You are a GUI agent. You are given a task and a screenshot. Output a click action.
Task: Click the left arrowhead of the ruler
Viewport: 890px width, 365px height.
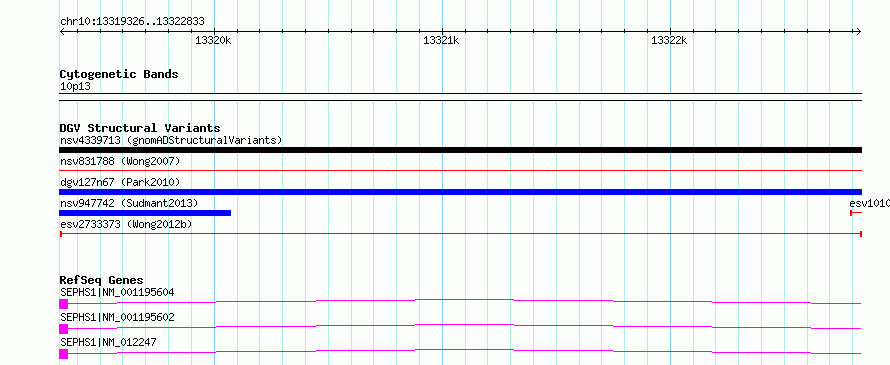(x=62, y=31)
